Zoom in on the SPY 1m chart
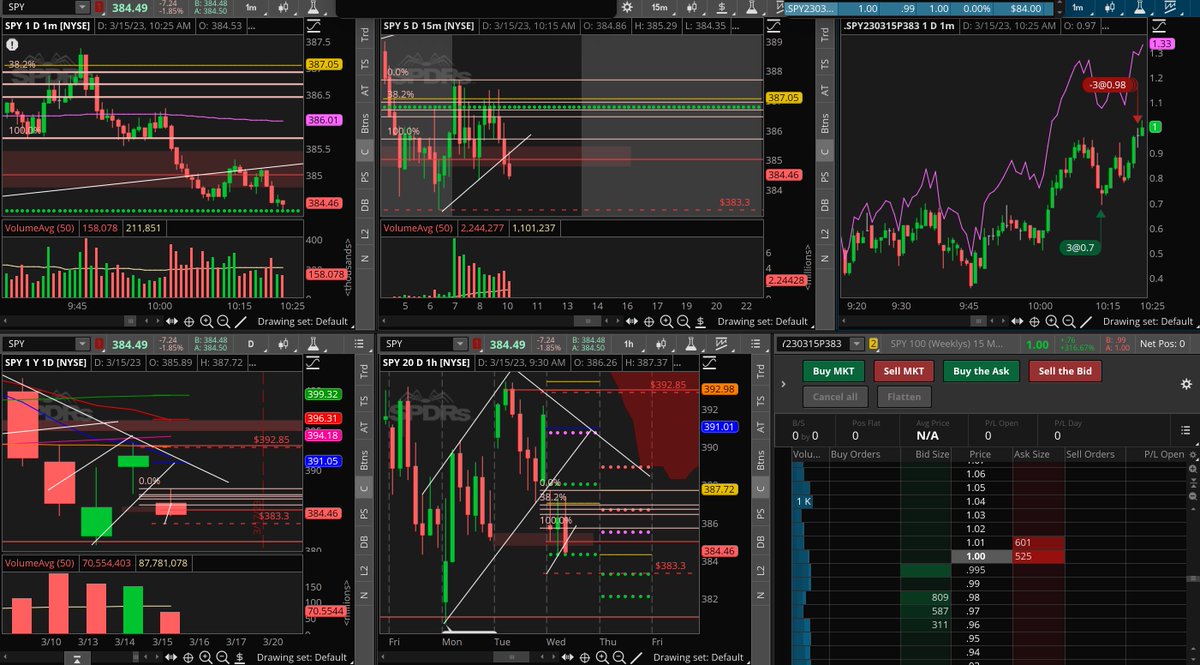 pos(206,322)
